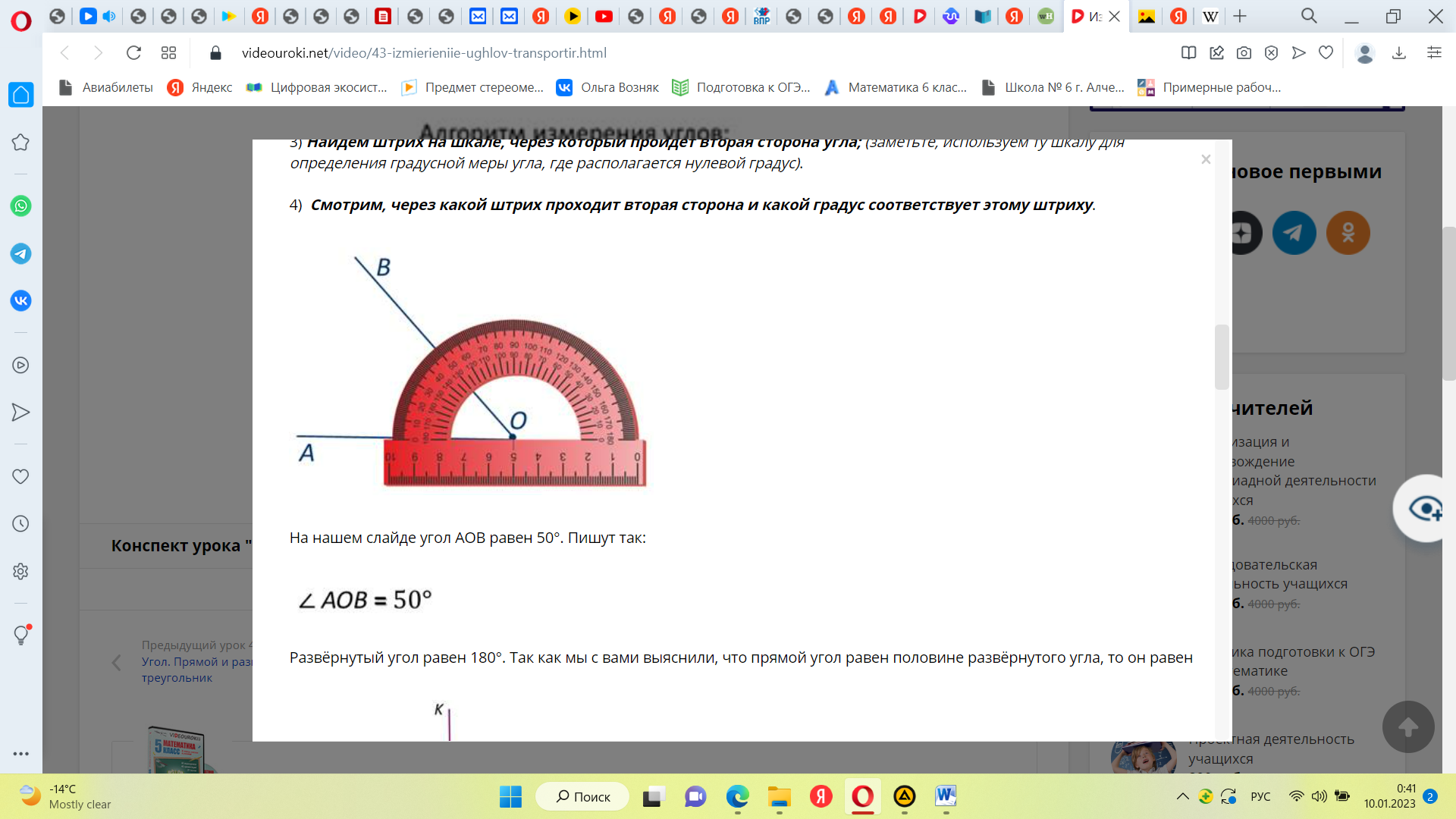Viewport: 1456px width, 819px height.
Task: Open the Яндекс bookmark
Action: click(x=200, y=87)
